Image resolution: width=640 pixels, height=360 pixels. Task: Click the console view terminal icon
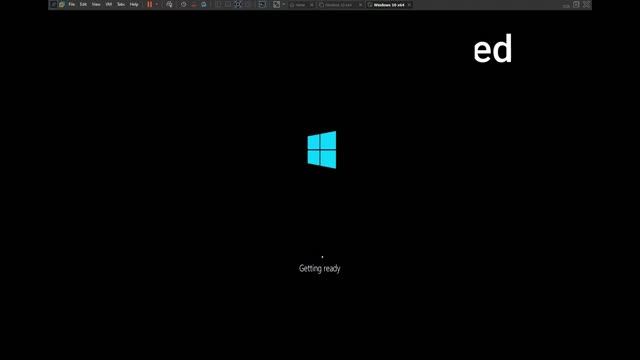[262, 4]
